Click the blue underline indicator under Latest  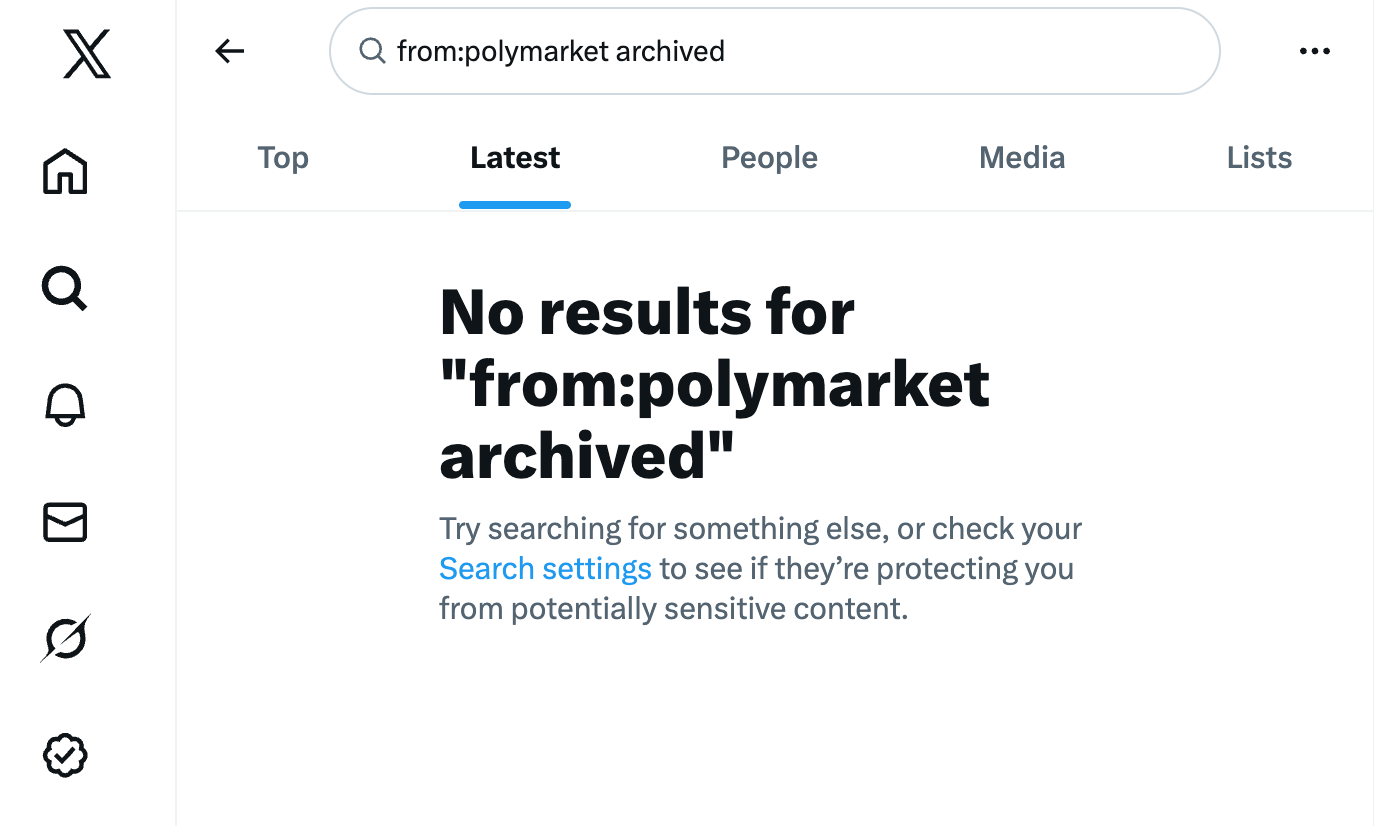tap(514, 204)
